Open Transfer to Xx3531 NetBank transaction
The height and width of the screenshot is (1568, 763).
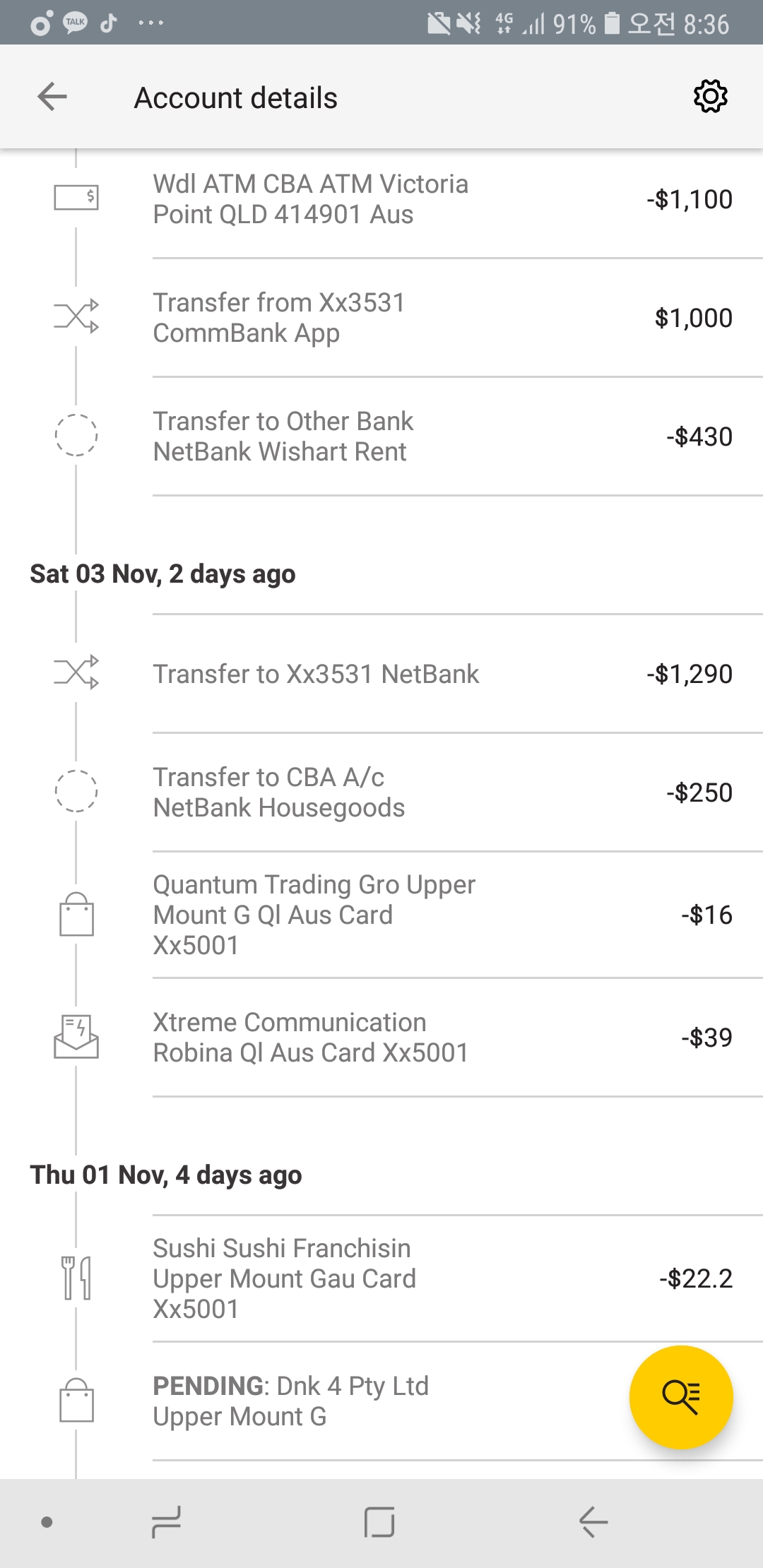(316, 674)
